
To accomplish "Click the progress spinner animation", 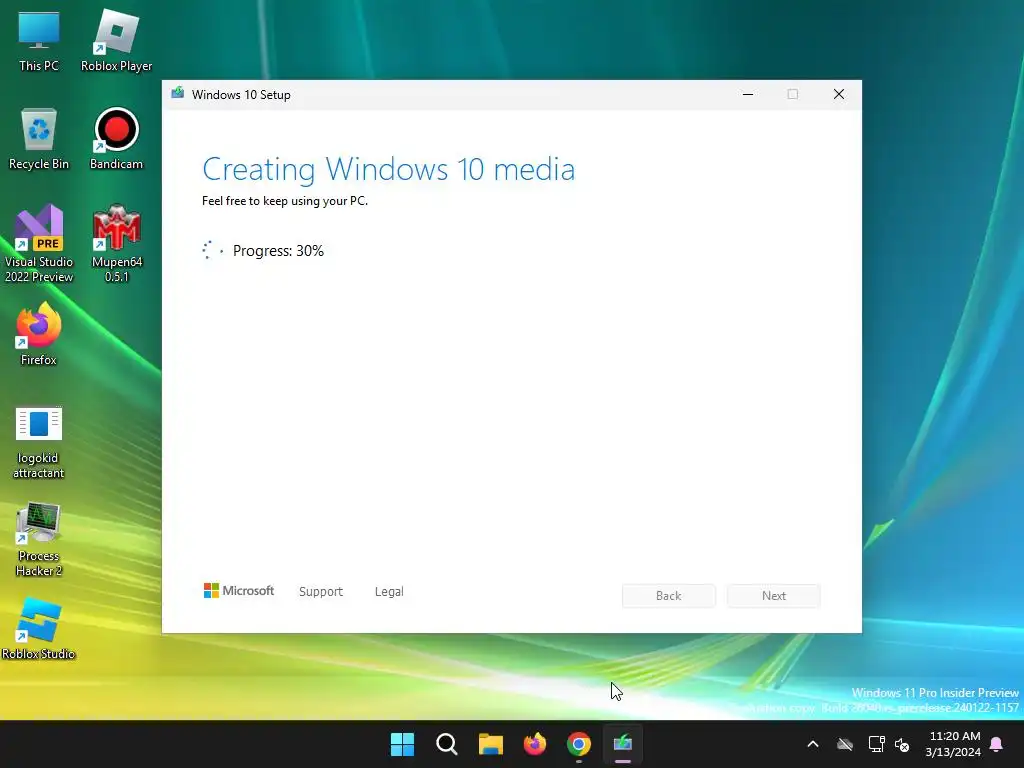I will point(213,250).
